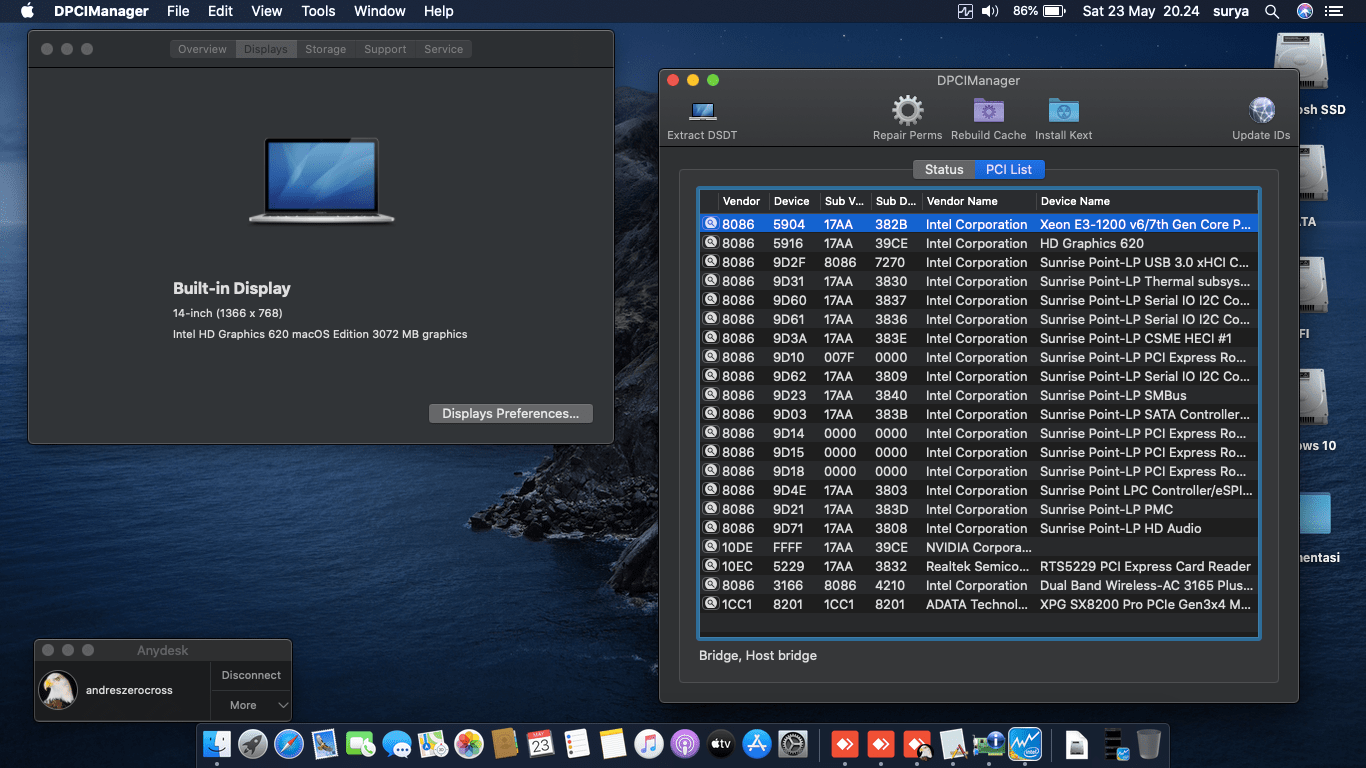Open the Service tab in About This Mac
The height and width of the screenshot is (768, 1366).
[443, 49]
